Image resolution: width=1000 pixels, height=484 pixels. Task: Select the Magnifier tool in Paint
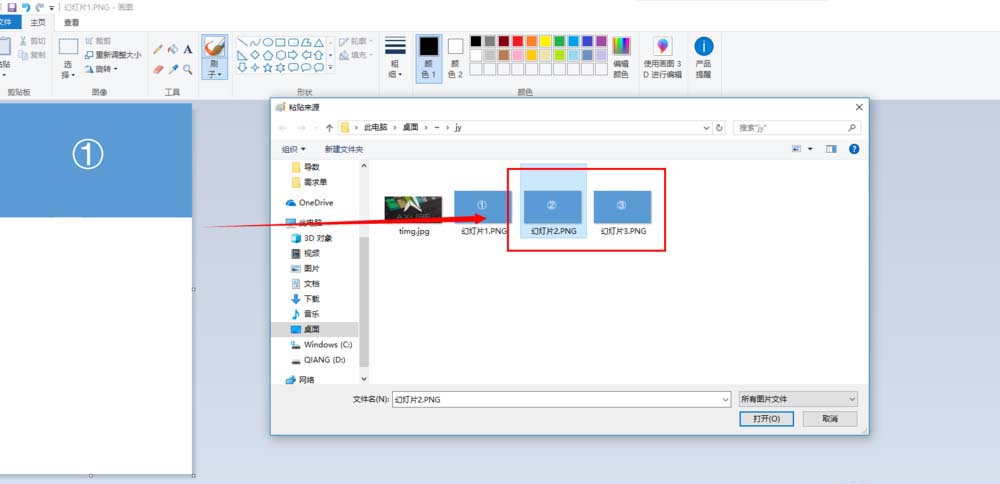click(x=188, y=69)
